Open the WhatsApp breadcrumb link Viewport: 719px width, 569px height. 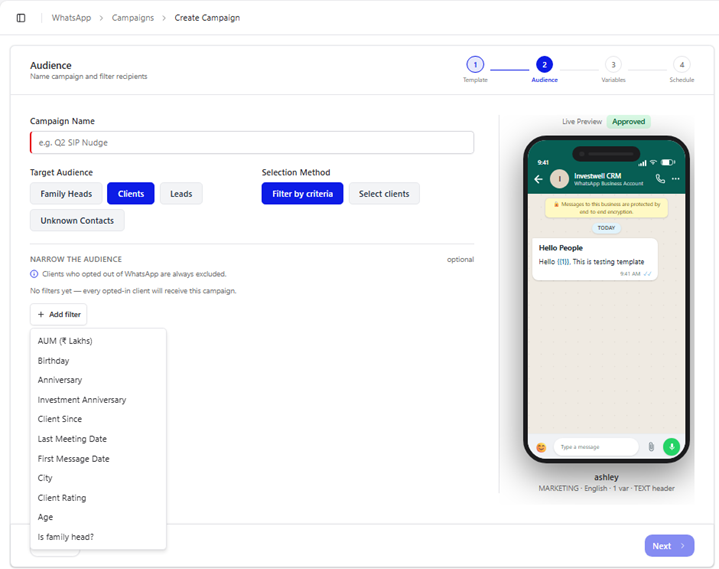coord(71,18)
